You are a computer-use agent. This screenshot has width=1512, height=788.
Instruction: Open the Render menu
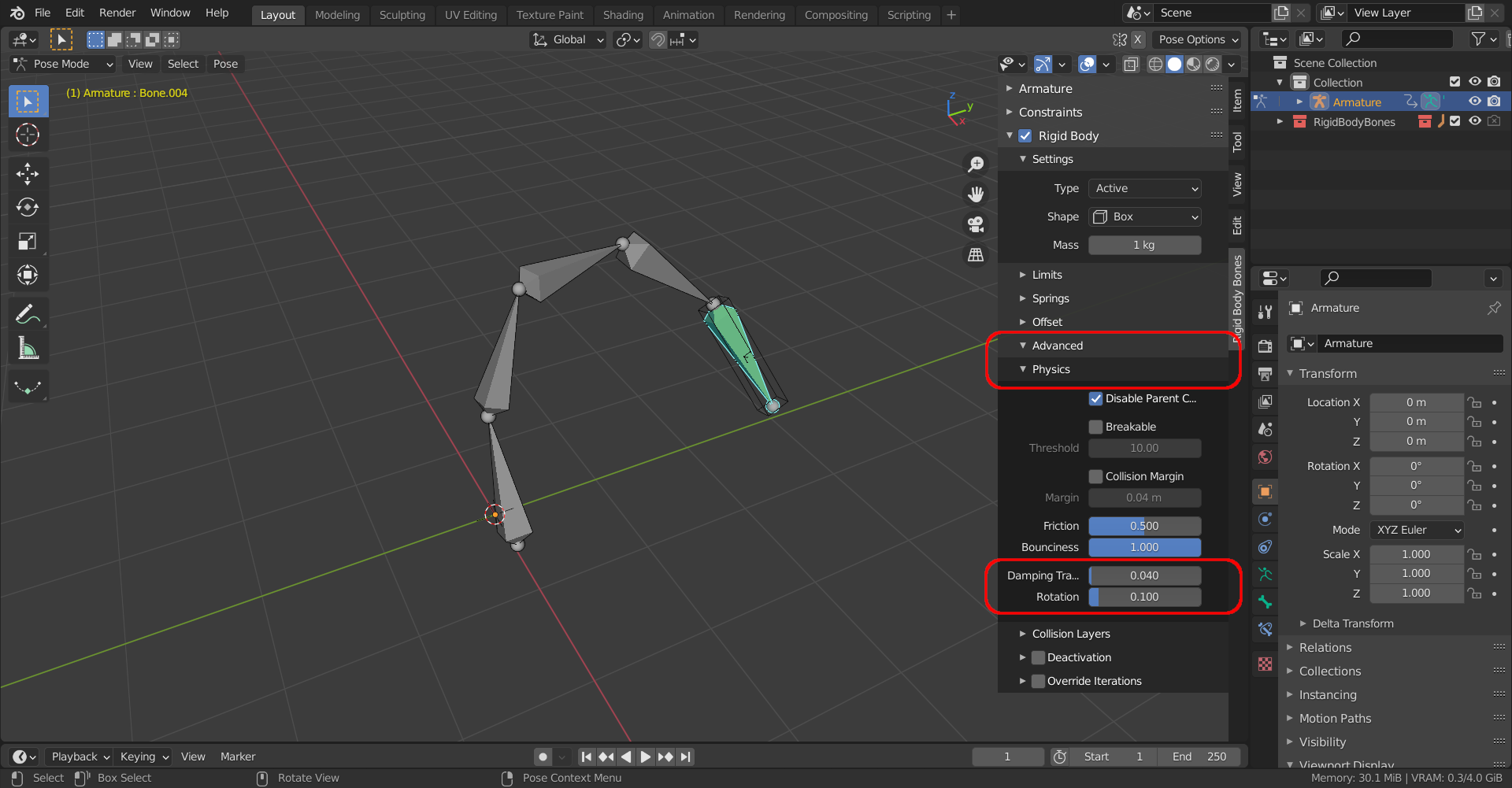(117, 13)
